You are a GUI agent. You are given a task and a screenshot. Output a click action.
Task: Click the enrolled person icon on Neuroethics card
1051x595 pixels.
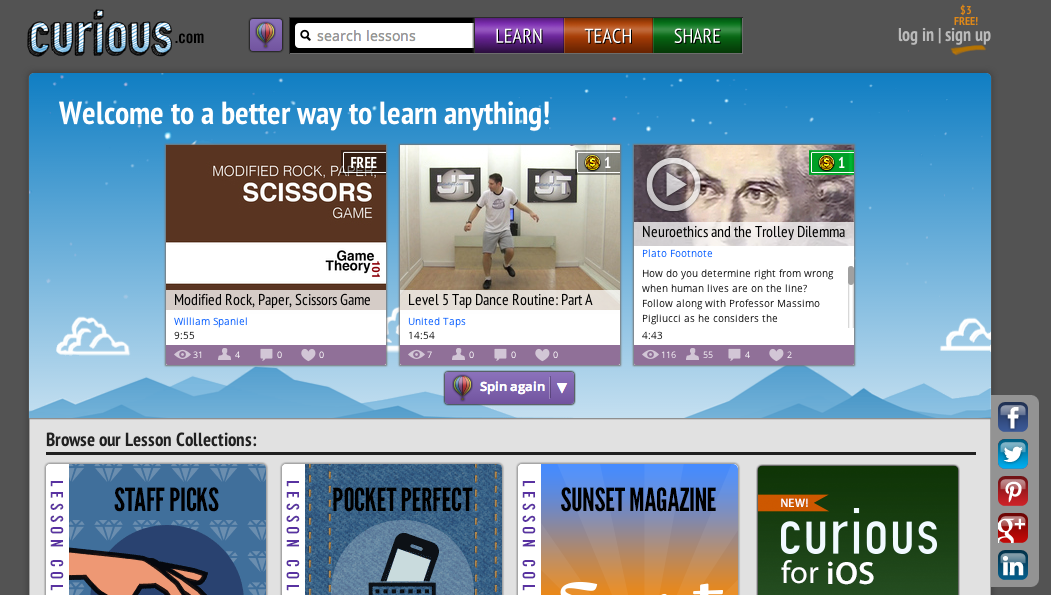coord(692,354)
